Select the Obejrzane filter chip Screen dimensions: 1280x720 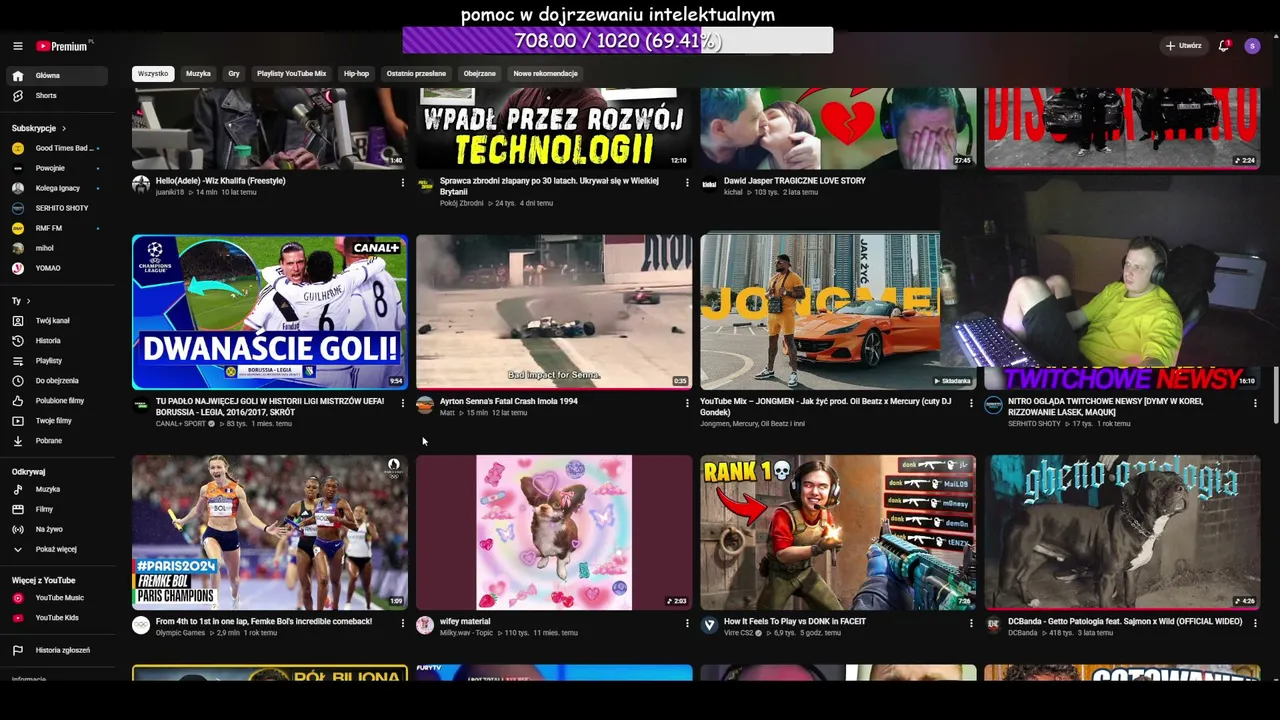coord(480,74)
